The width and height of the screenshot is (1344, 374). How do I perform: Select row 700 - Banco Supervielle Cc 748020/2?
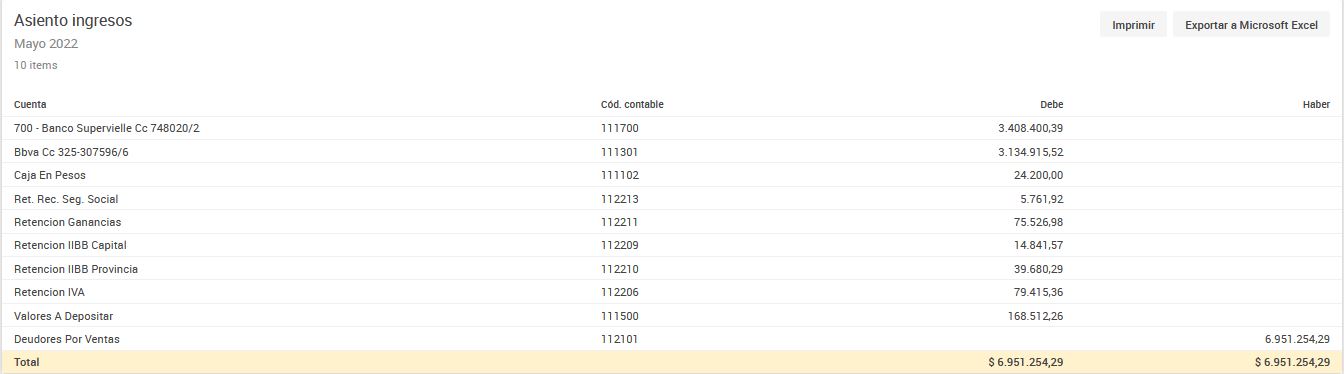(x=672, y=128)
